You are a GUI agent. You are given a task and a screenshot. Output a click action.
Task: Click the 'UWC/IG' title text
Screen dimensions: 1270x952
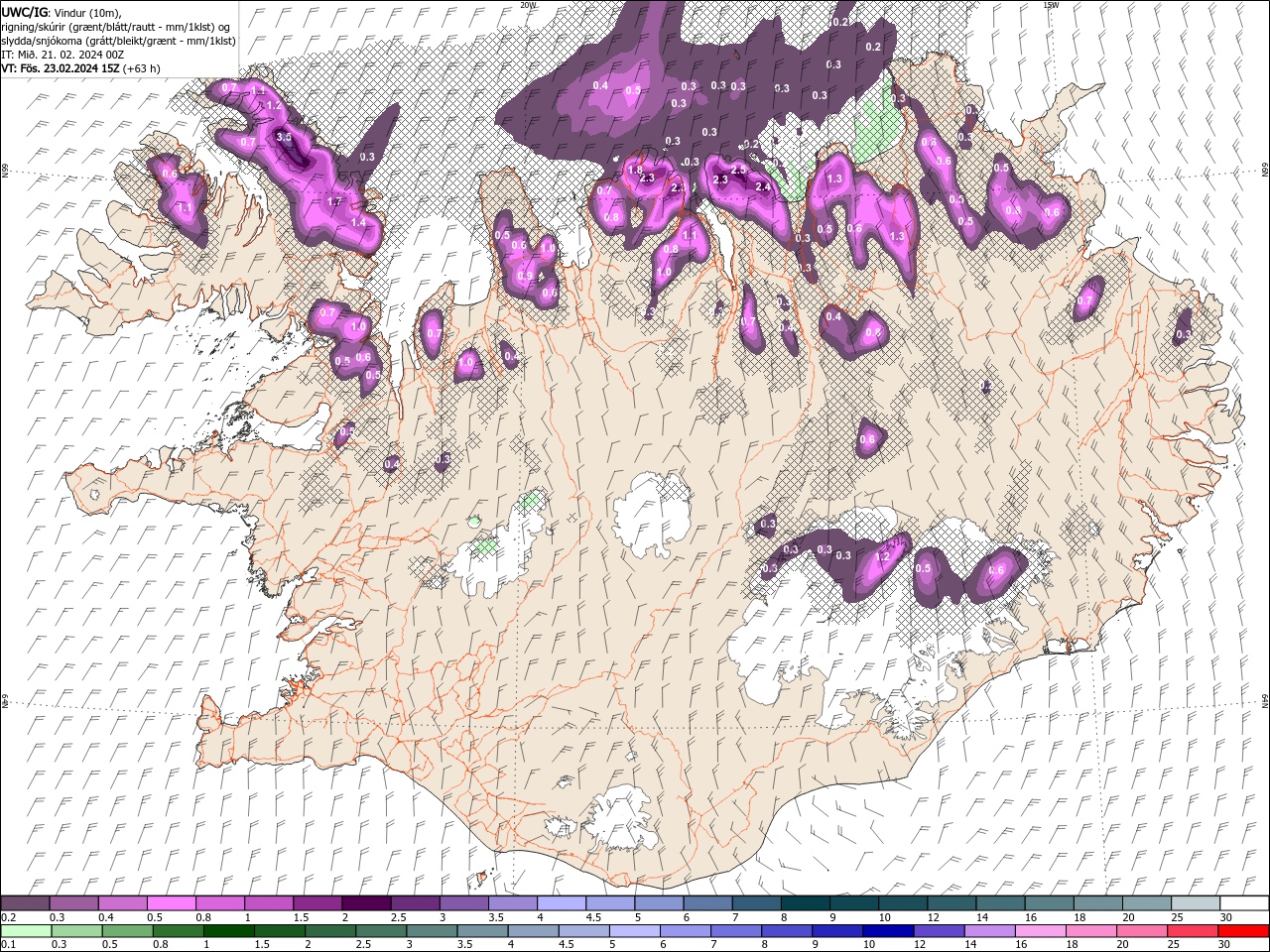click(x=24, y=12)
